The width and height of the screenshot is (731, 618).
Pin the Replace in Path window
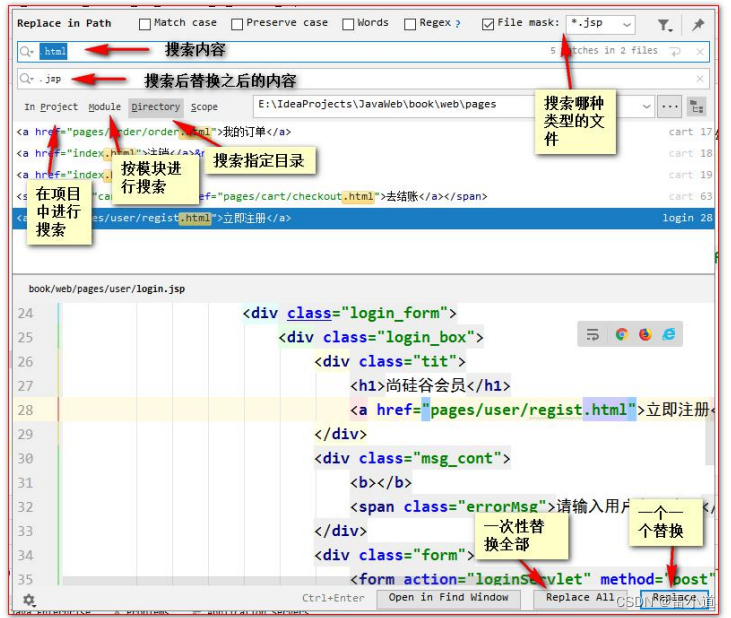698,24
